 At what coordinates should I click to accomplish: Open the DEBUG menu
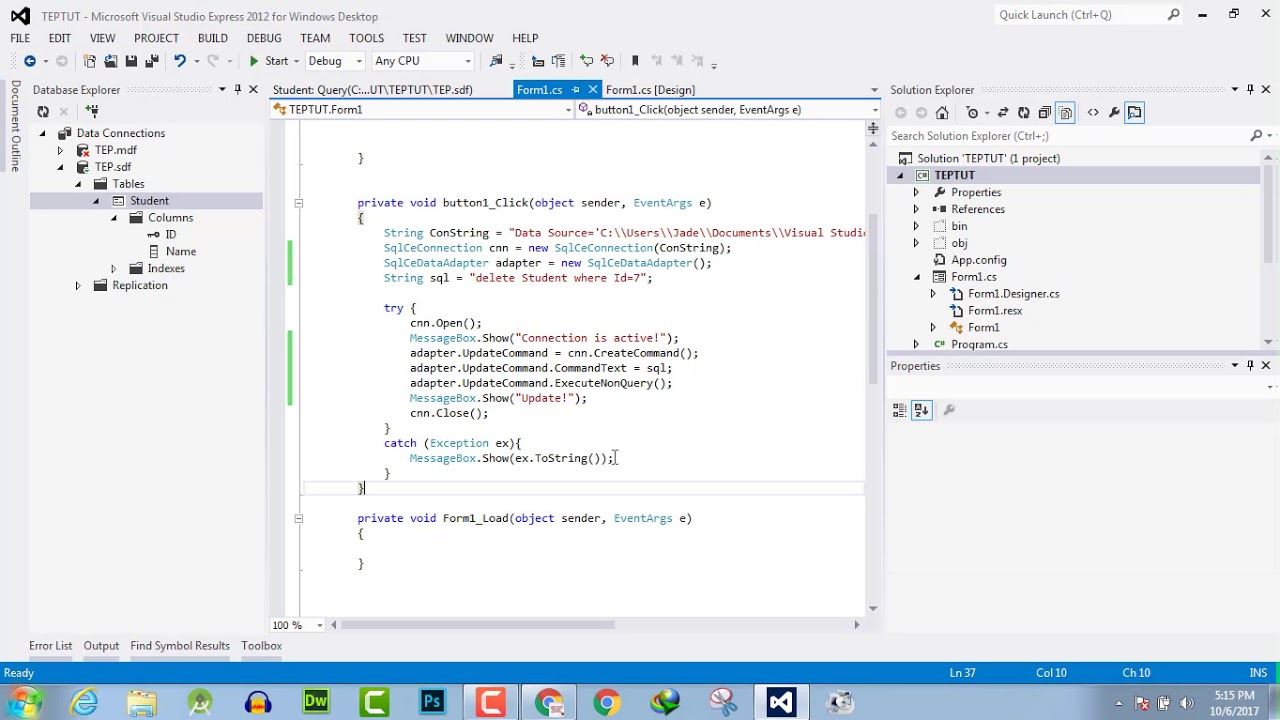click(264, 38)
